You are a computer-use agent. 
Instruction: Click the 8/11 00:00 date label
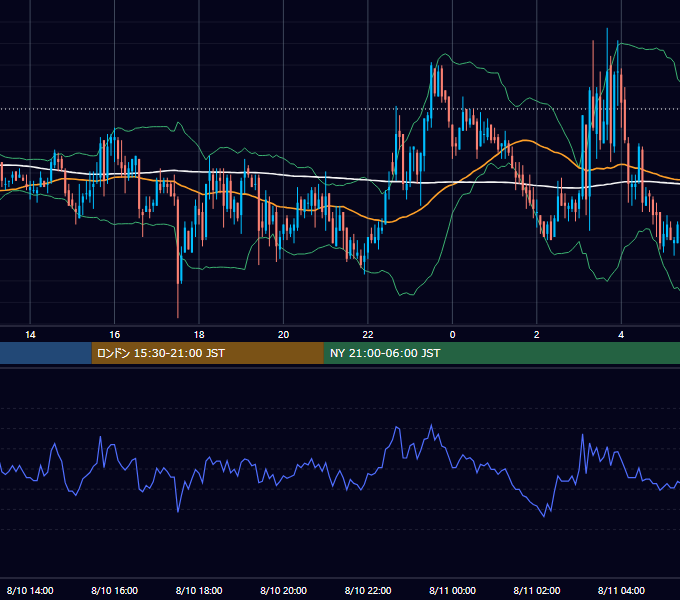[x=452, y=590]
